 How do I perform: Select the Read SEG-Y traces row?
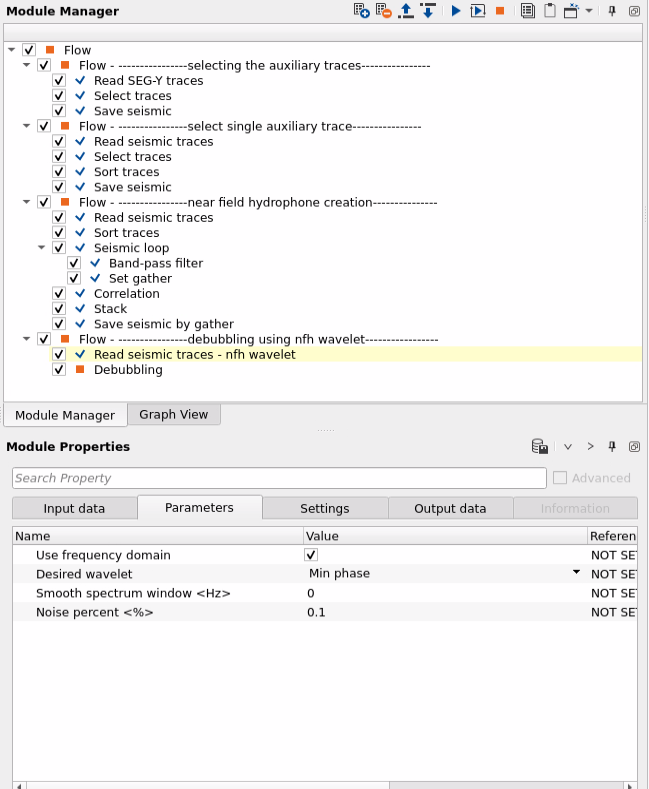pos(148,80)
